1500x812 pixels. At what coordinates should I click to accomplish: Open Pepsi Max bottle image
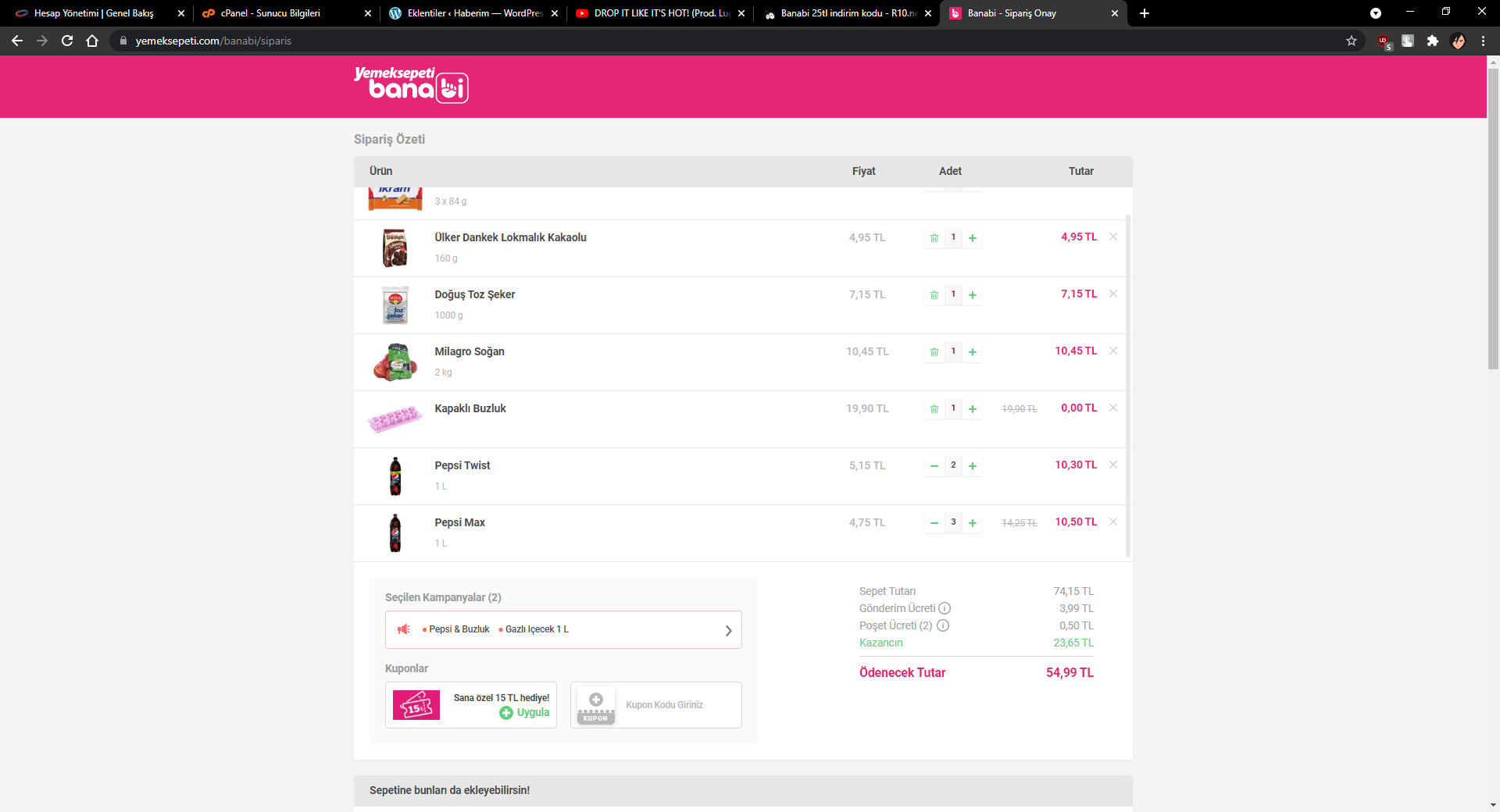tap(395, 533)
